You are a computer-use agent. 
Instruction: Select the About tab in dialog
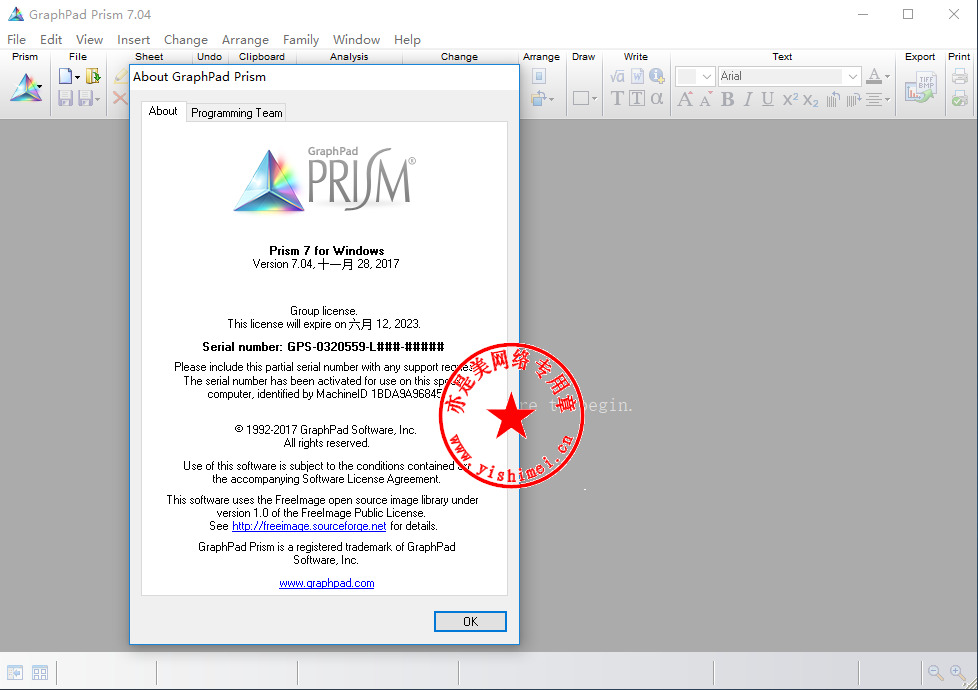[163, 111]
